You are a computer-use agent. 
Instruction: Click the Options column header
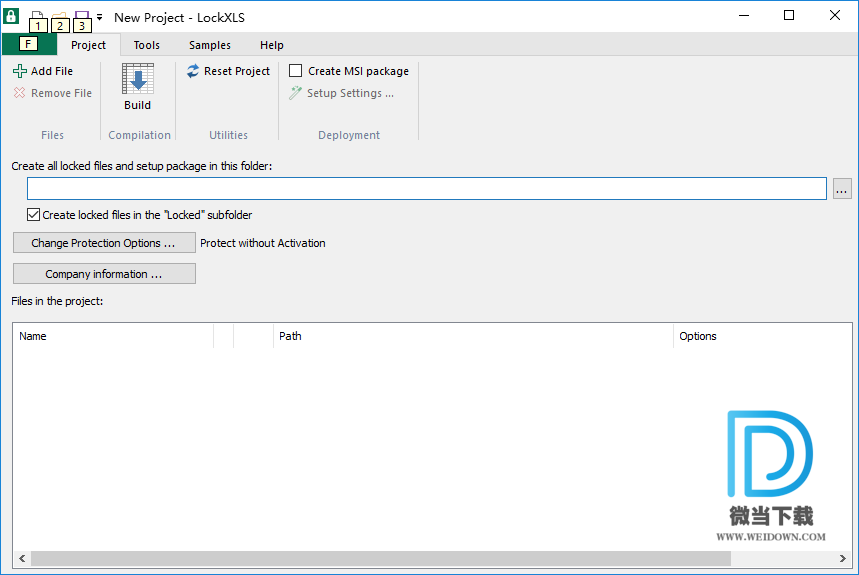point(763,336)
